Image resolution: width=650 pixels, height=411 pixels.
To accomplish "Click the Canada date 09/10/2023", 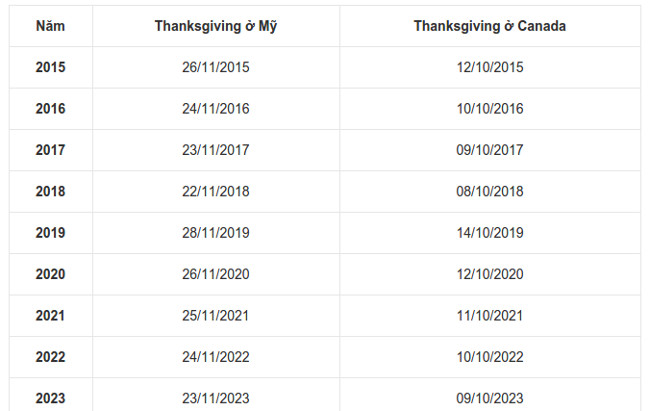I will [490, 398].
